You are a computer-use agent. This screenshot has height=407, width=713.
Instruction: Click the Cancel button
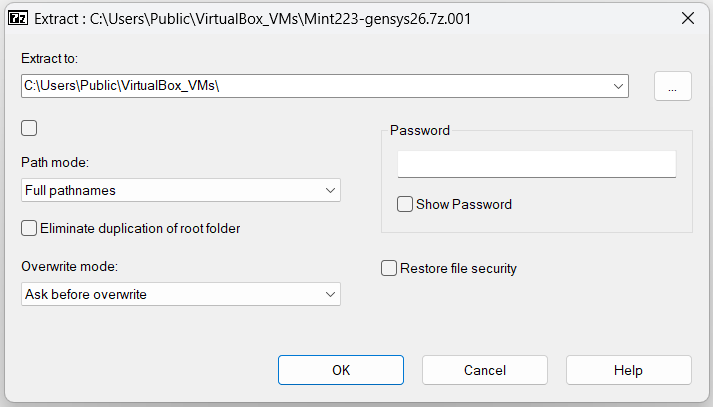tap(485, 370)
